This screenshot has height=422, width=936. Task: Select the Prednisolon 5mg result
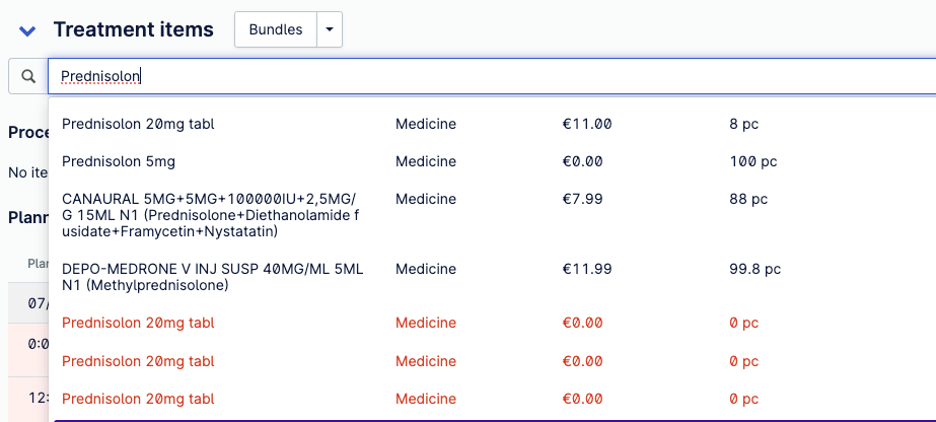[492, 161]
